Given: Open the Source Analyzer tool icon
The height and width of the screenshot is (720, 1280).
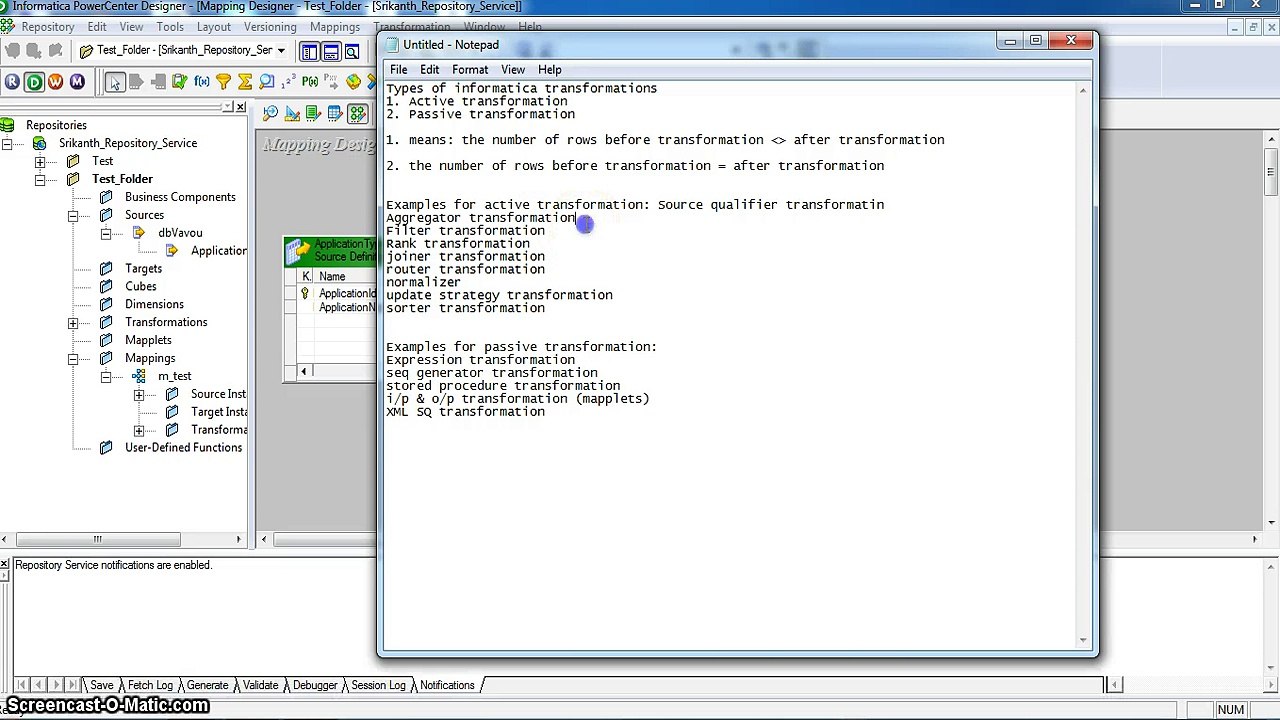Looking at the screenshot, I should 270,113.
